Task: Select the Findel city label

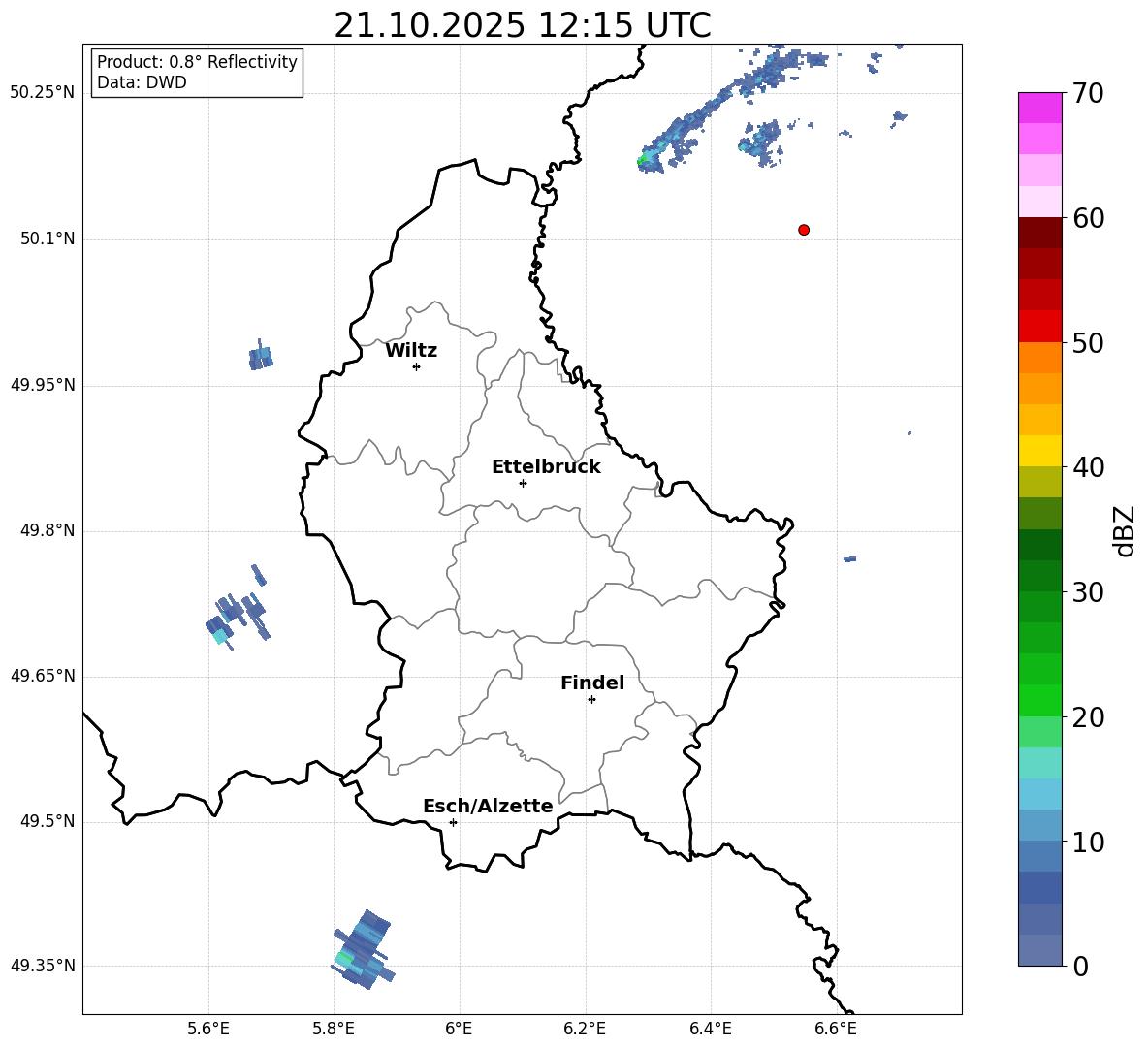Action: tap(592, 683)
